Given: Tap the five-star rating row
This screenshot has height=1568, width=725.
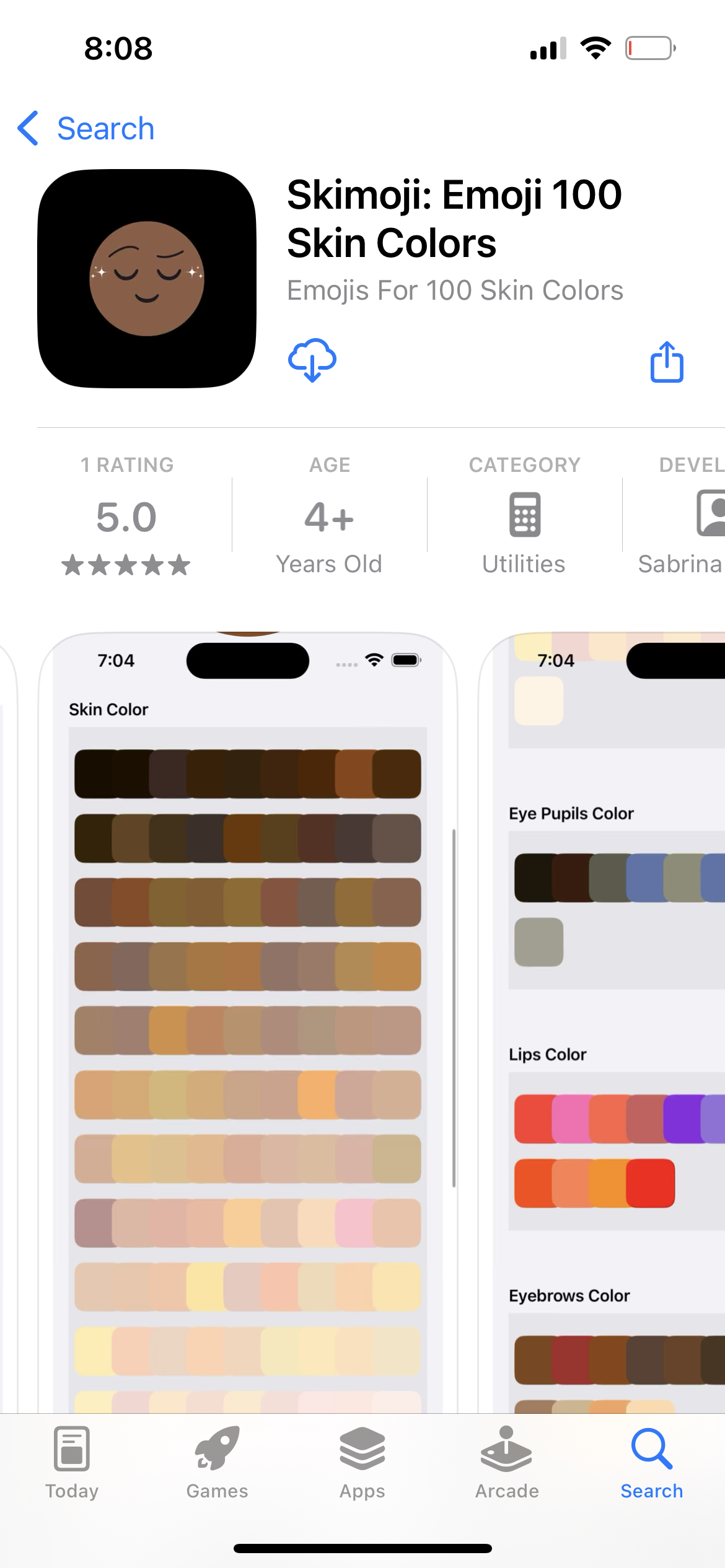Looking at the screenshot, I should [126, 564].
